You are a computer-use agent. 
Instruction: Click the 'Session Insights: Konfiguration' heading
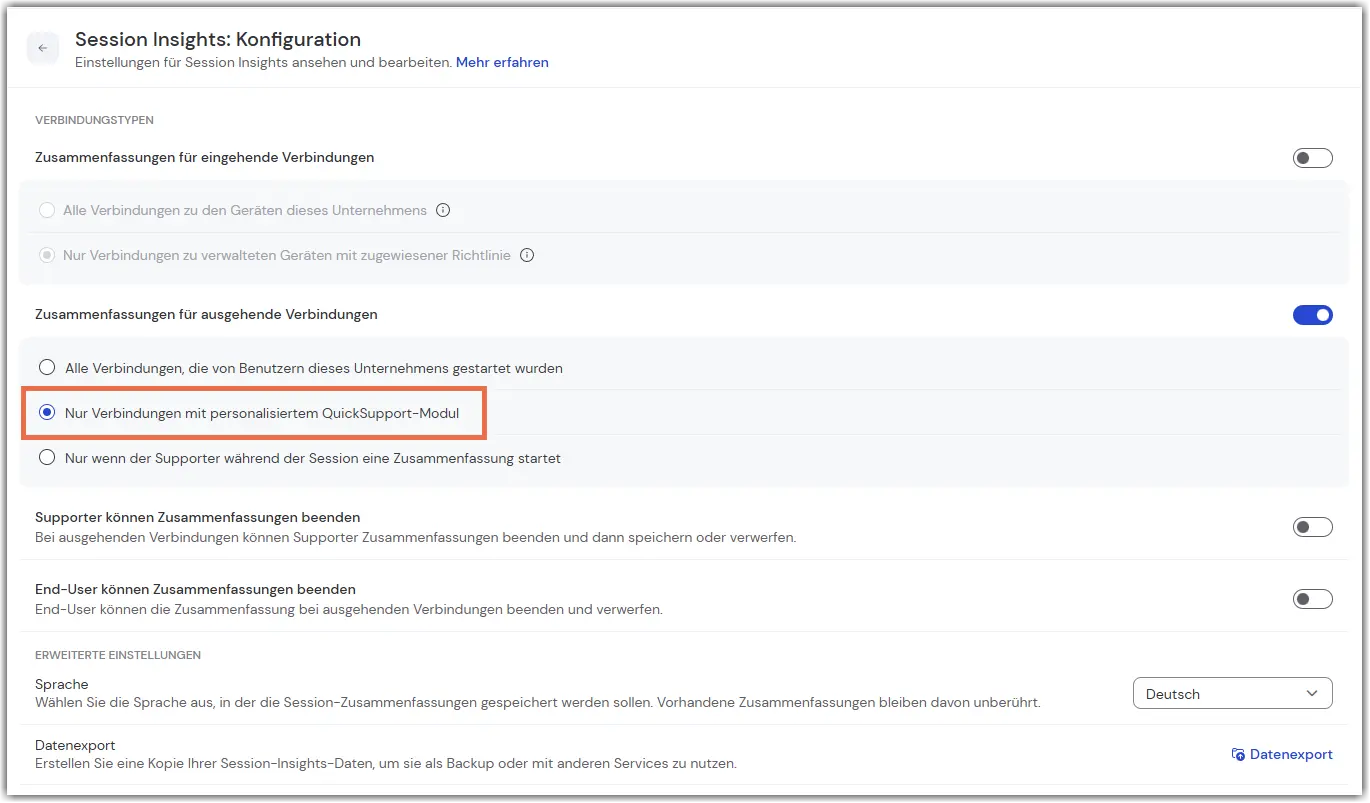(x=218, y=40)
